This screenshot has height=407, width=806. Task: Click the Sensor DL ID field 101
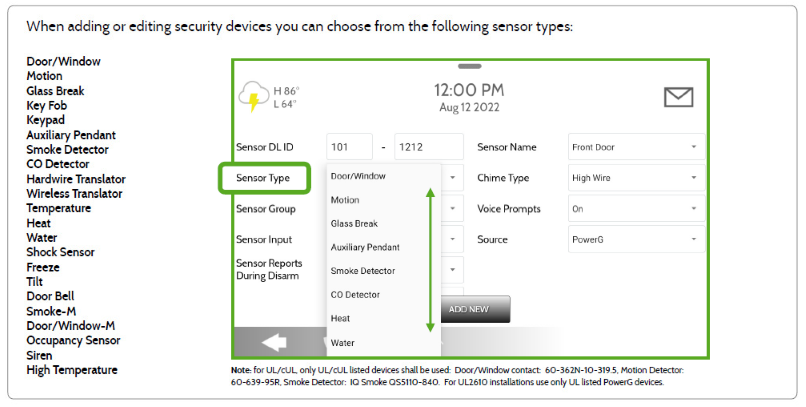tap(349, 147)
